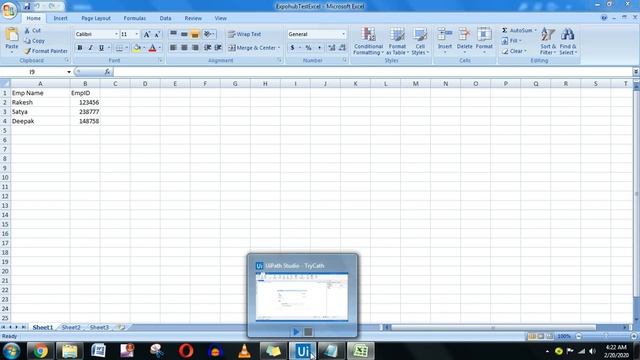Align cell text left
The image size is (640, 360).
[173, 48]
